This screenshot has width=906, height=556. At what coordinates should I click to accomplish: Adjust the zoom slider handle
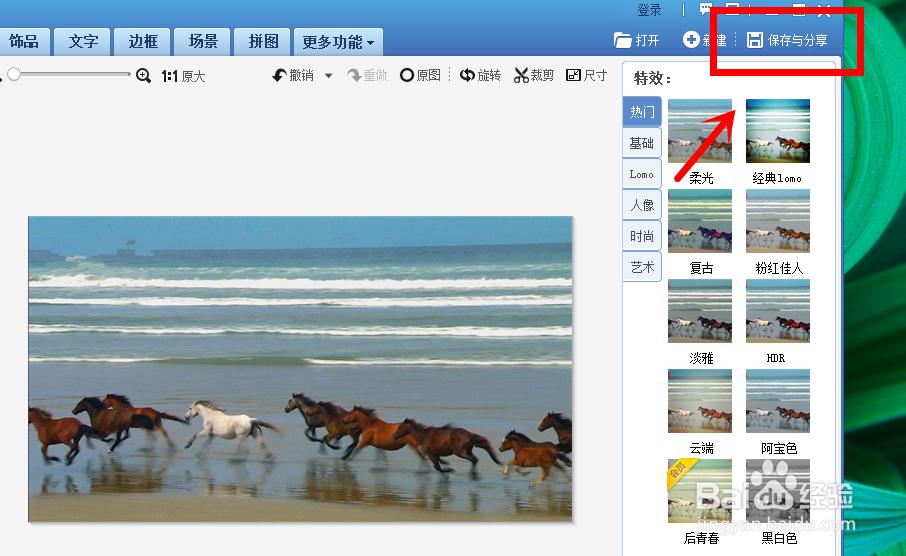point(14,74)
